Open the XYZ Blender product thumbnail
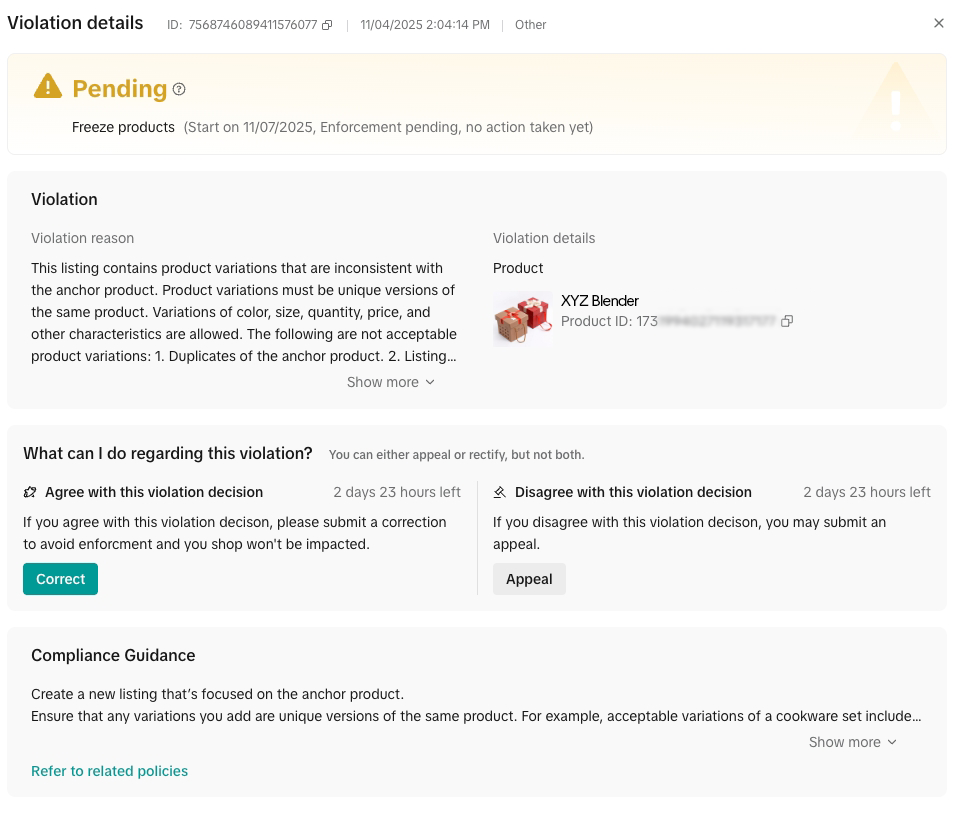 click(523, 319)
